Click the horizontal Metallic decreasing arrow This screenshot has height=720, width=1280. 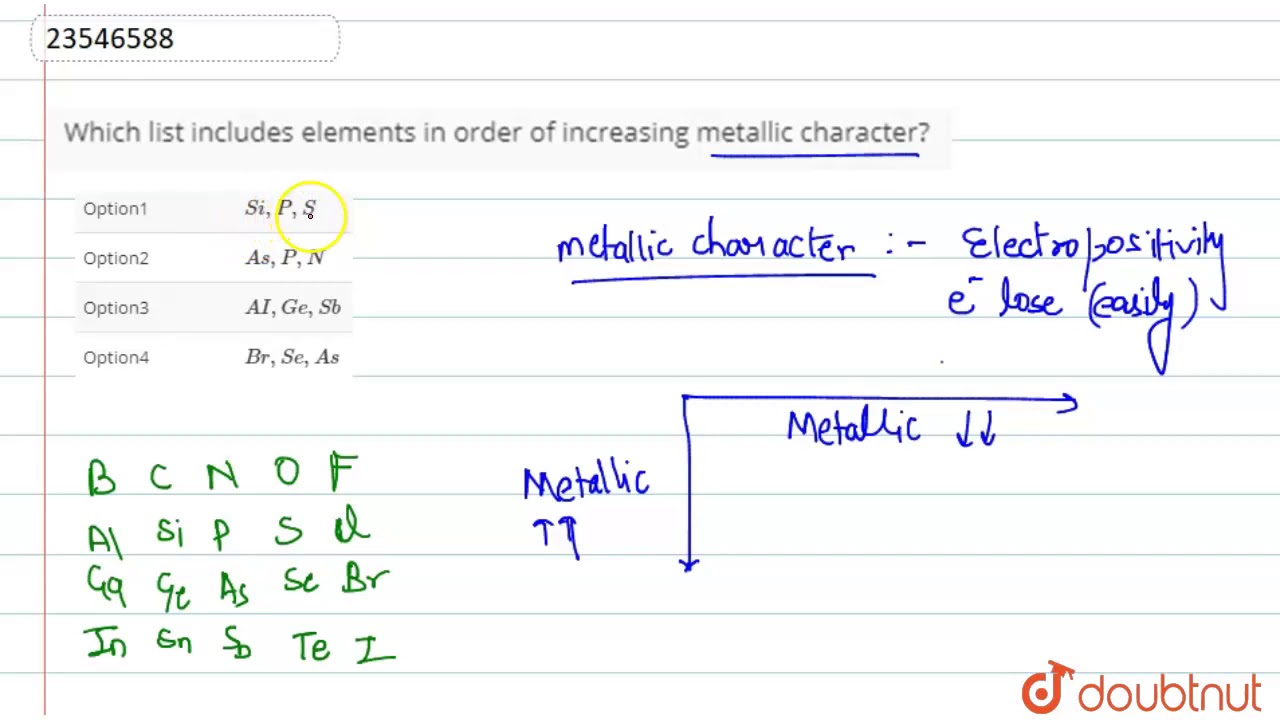880,401
